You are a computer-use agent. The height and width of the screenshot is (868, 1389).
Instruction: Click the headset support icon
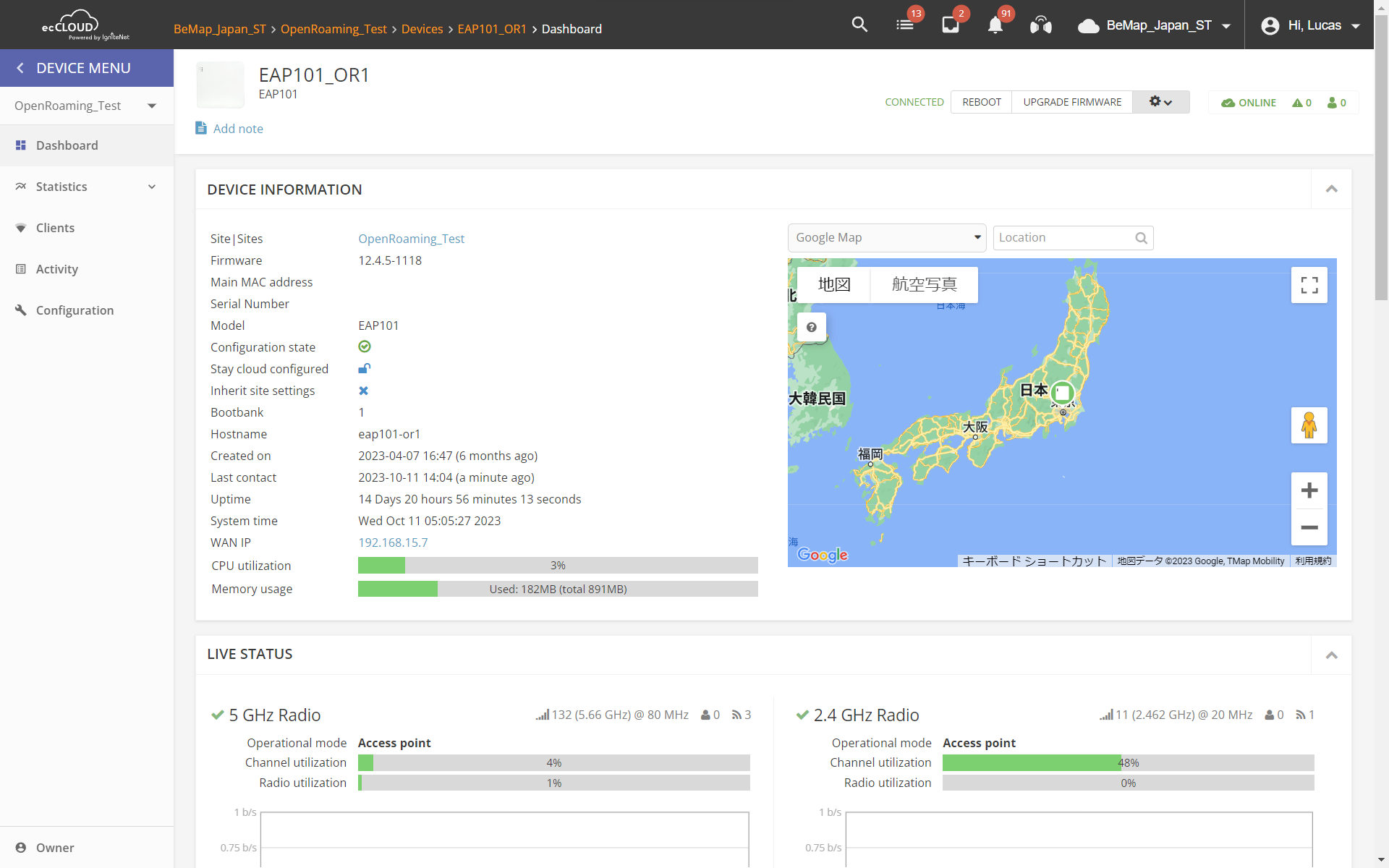1040,25
